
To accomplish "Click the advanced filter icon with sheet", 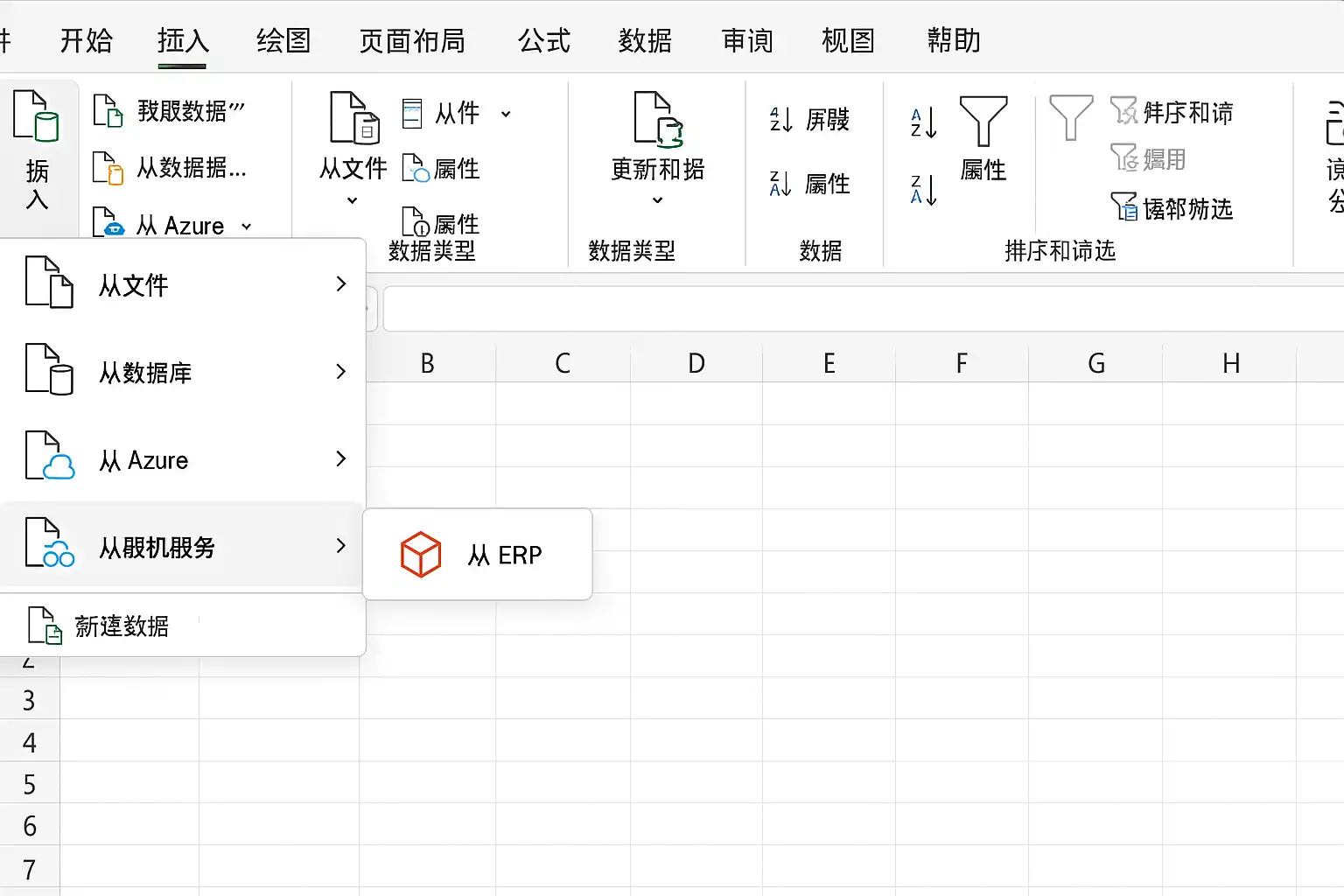I will point(1123,206).
